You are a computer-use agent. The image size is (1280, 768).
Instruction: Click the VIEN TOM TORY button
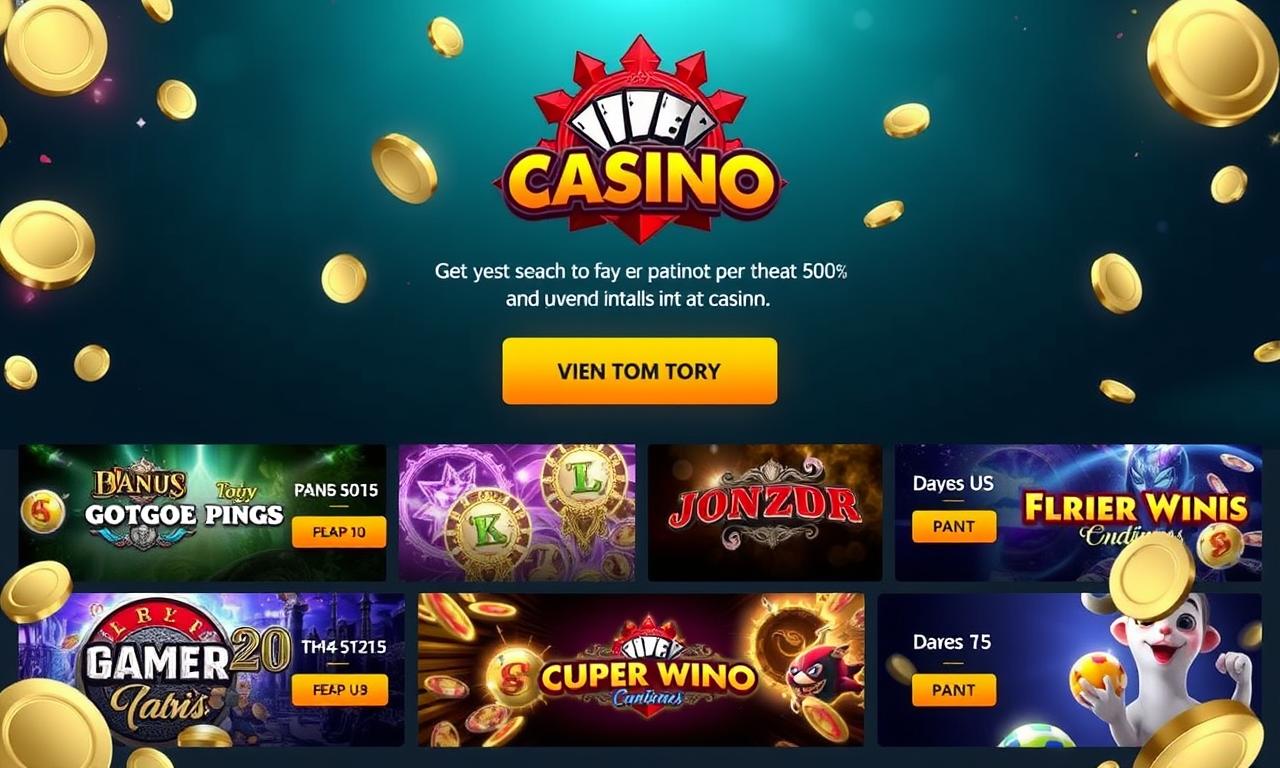click(640, 371)
